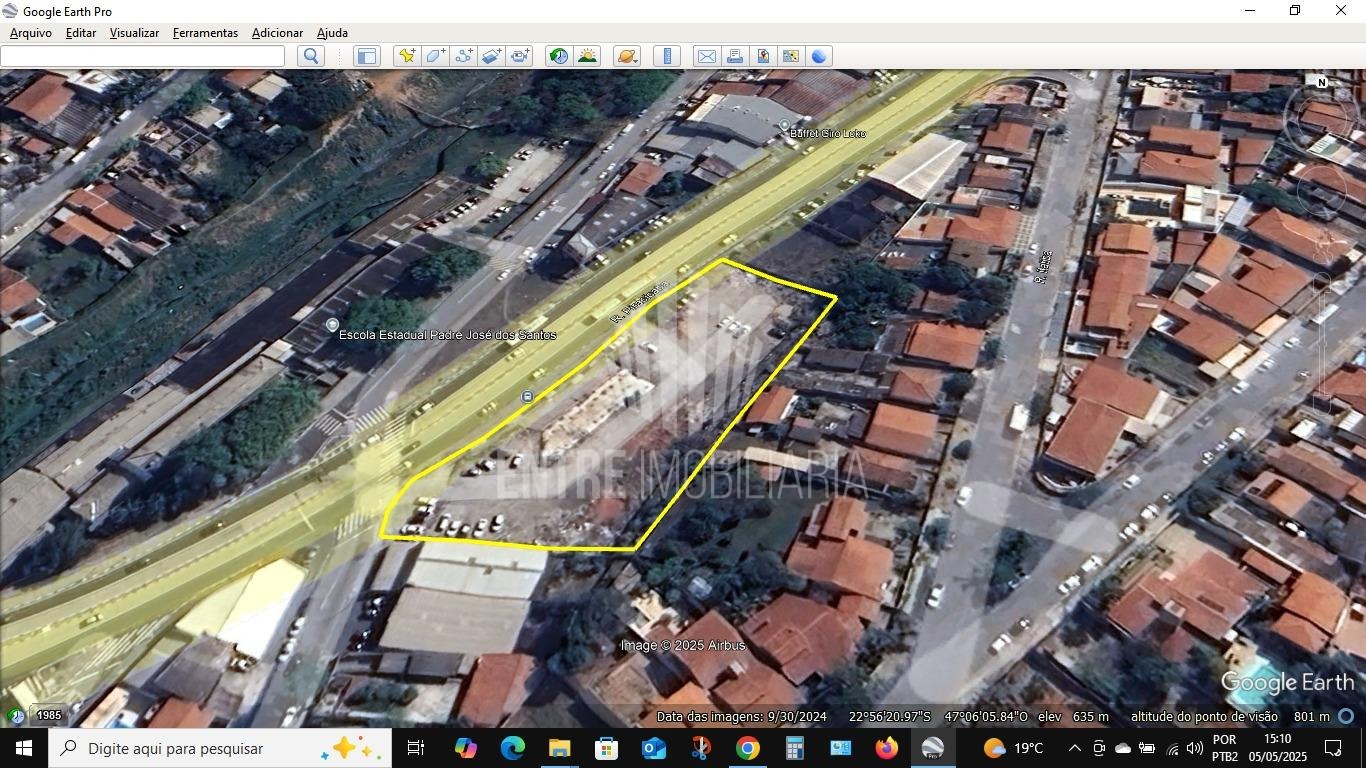Click the Email envelope icon

(707, 56)
